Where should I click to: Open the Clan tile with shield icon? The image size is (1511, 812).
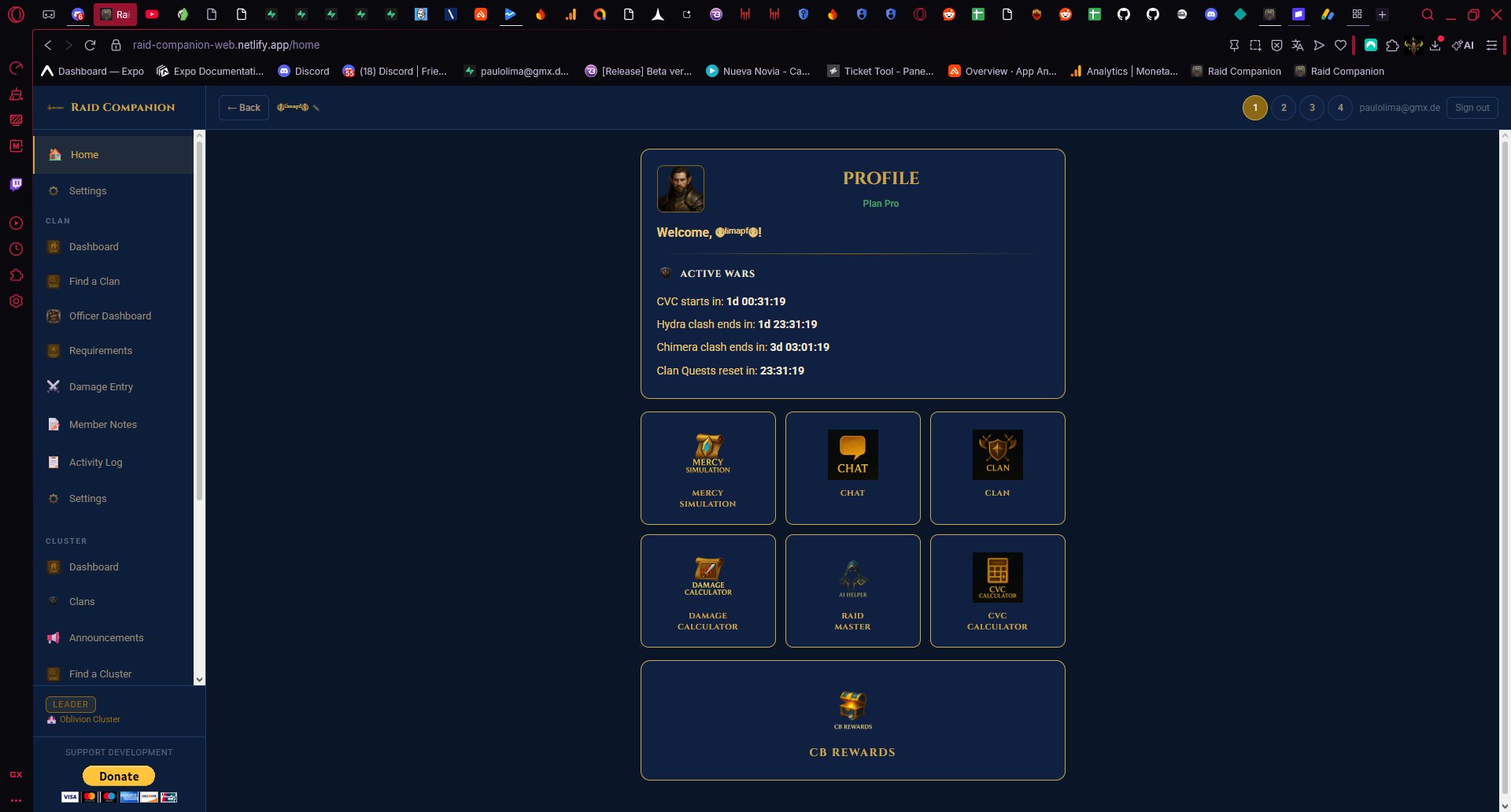click(997, 468)
